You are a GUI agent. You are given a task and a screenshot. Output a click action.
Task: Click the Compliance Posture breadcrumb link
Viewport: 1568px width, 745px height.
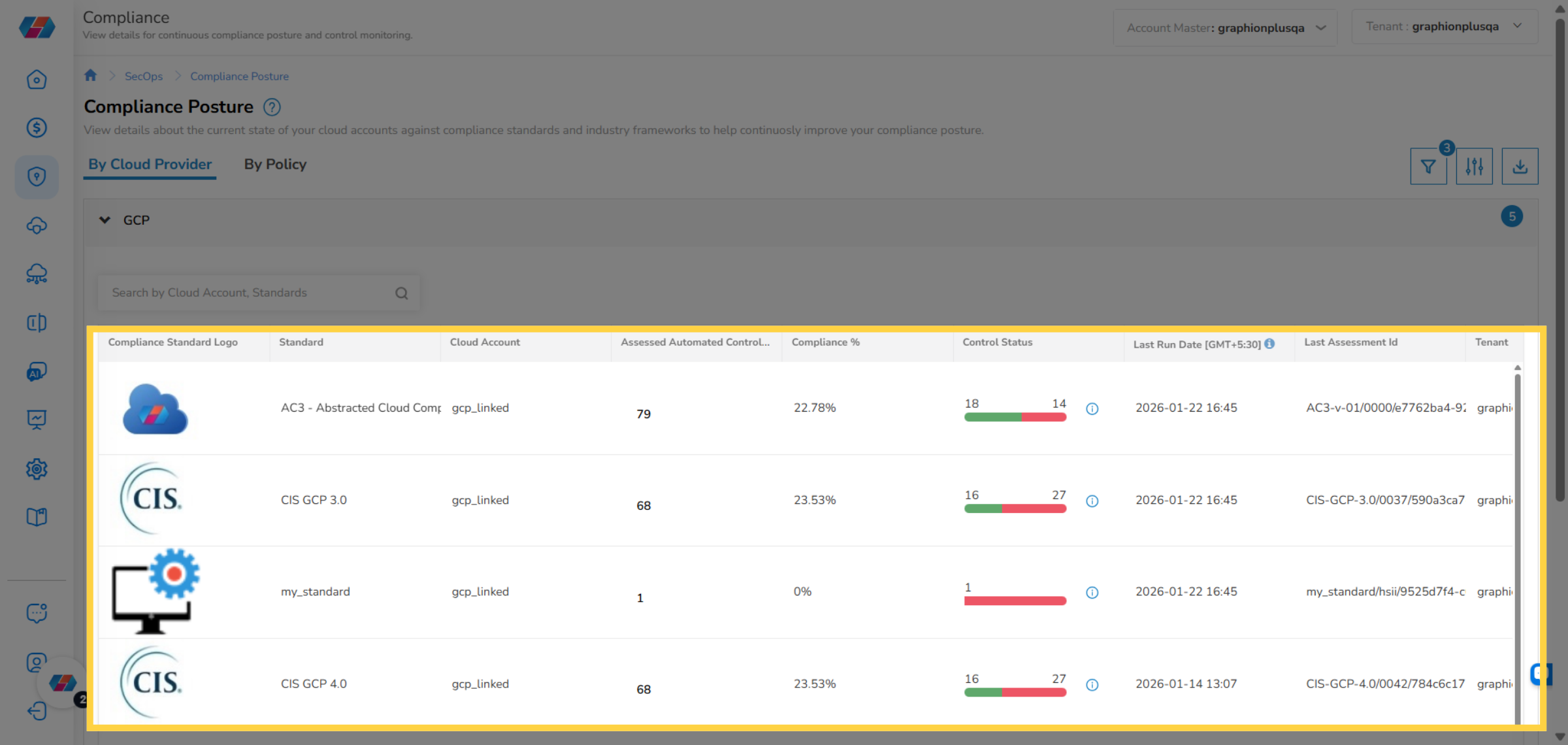click(x=239, y=76)
